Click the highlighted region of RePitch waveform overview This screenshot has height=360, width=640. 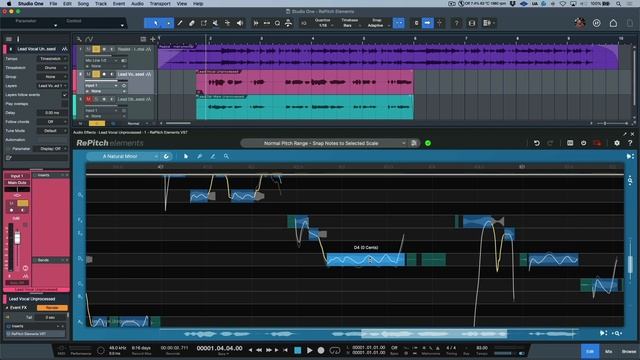click(x=434, y=333)
